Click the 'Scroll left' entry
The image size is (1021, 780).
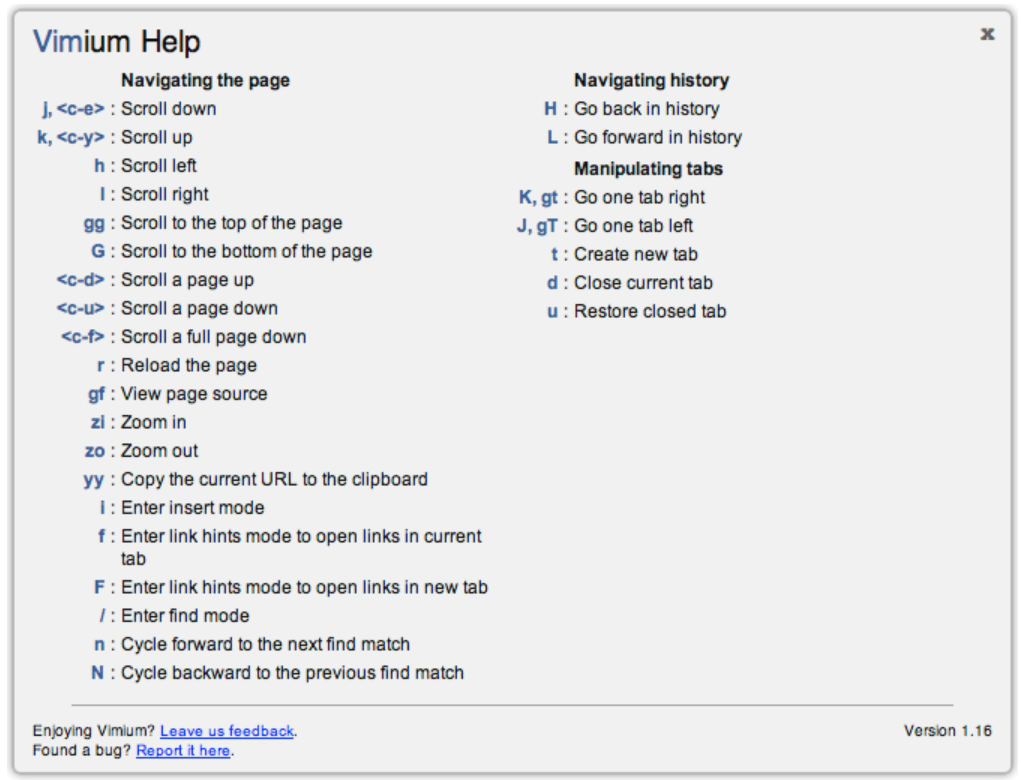(158, 166)
